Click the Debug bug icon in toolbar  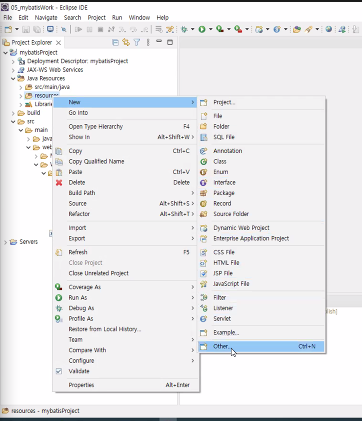point(184,29)
